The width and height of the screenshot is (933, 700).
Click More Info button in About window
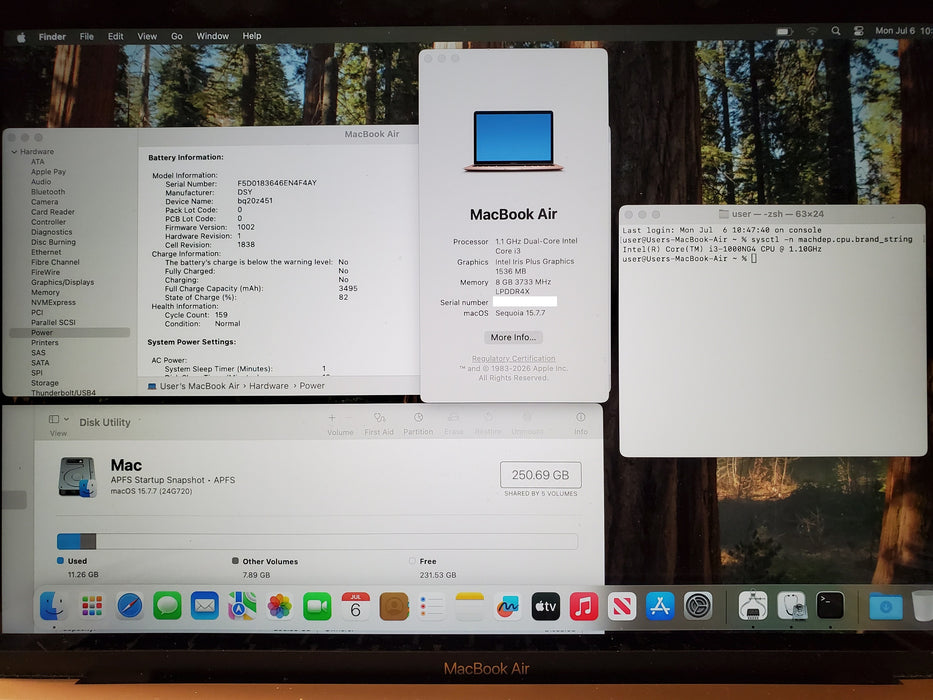click(x=513, y=337)
